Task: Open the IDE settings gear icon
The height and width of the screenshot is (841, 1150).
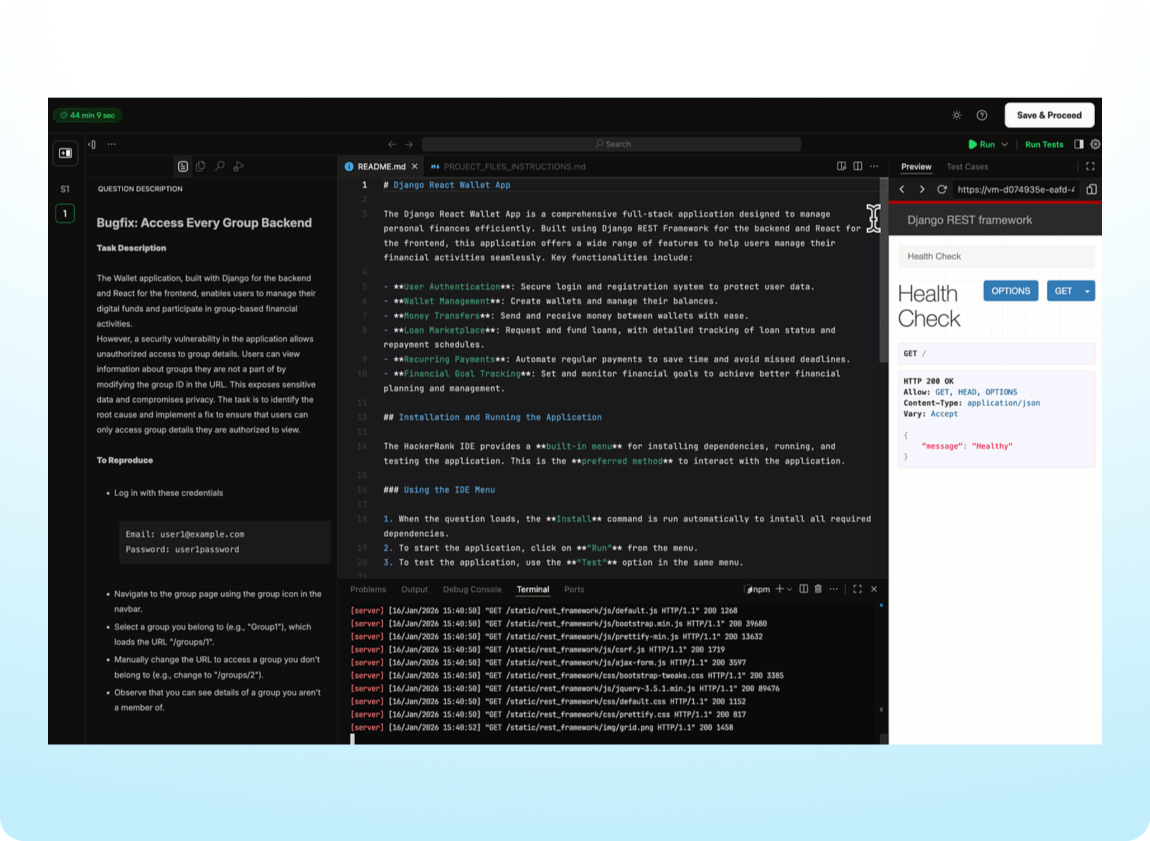Action: pyautogui.click(x=1095, y=144)
